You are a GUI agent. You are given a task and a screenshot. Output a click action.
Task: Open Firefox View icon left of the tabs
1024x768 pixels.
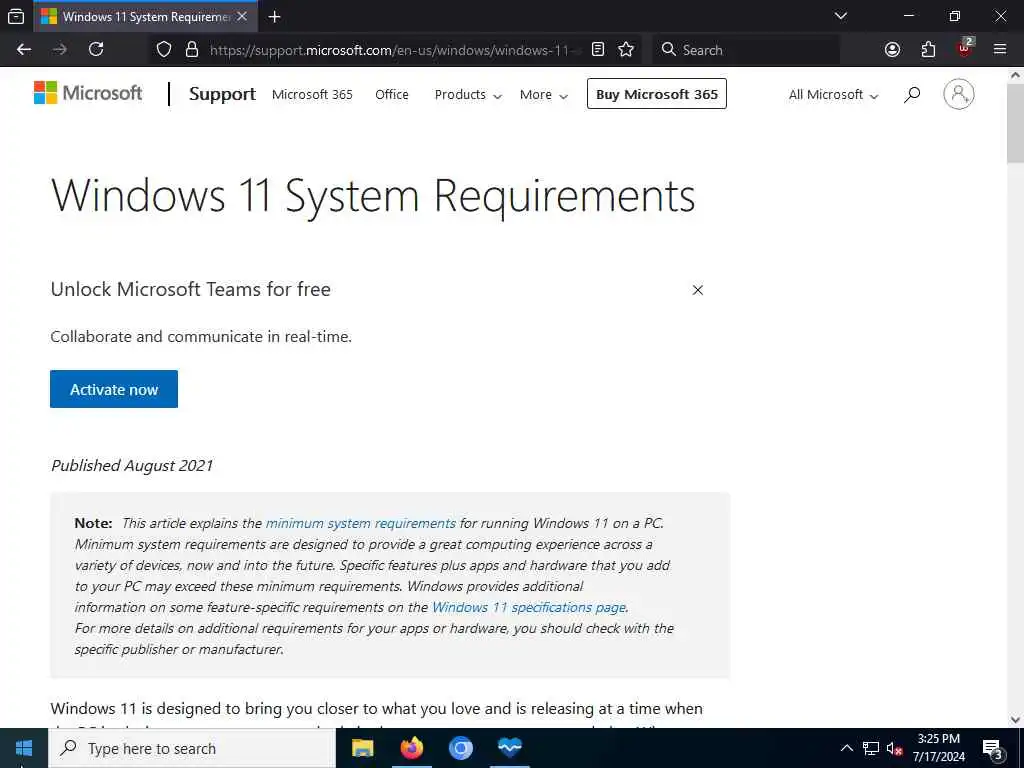(x=16, y=16)
